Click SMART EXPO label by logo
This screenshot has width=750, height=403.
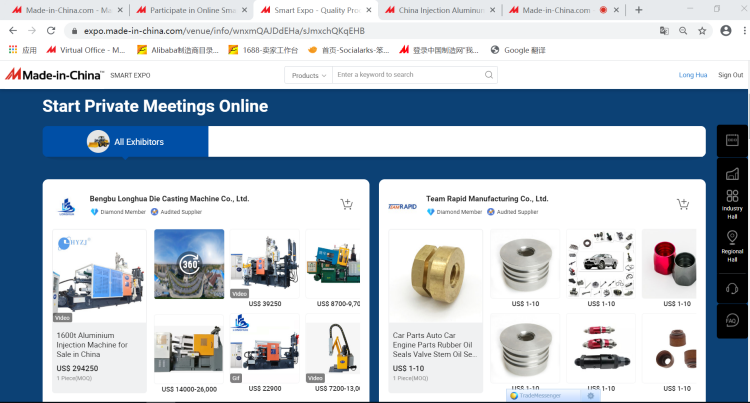coord(130,75)
